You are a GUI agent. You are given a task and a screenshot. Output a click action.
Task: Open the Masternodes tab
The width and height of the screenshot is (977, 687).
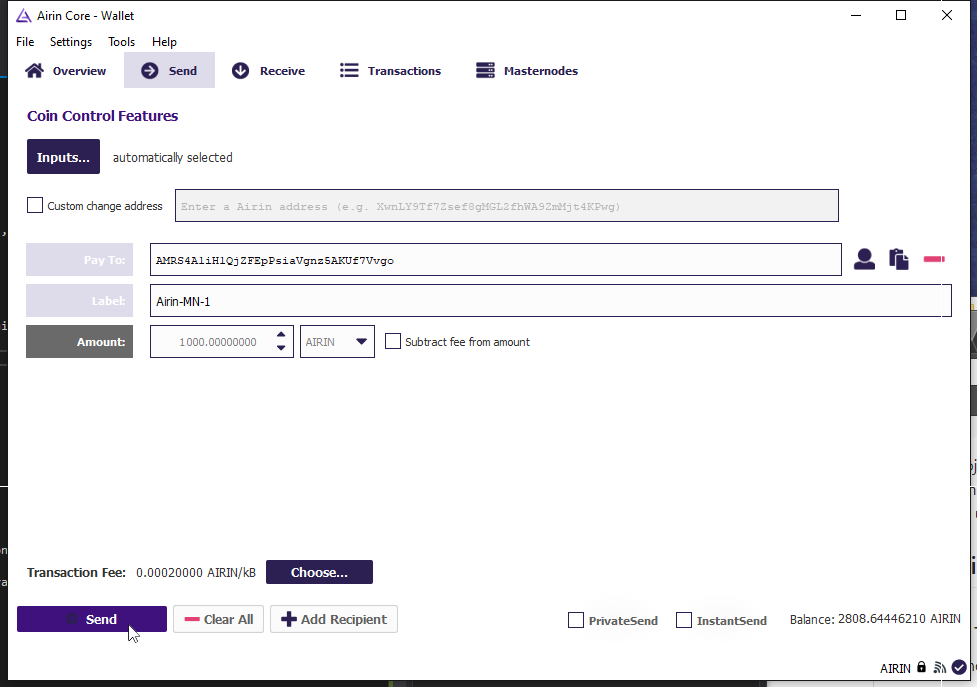point(527,70)
